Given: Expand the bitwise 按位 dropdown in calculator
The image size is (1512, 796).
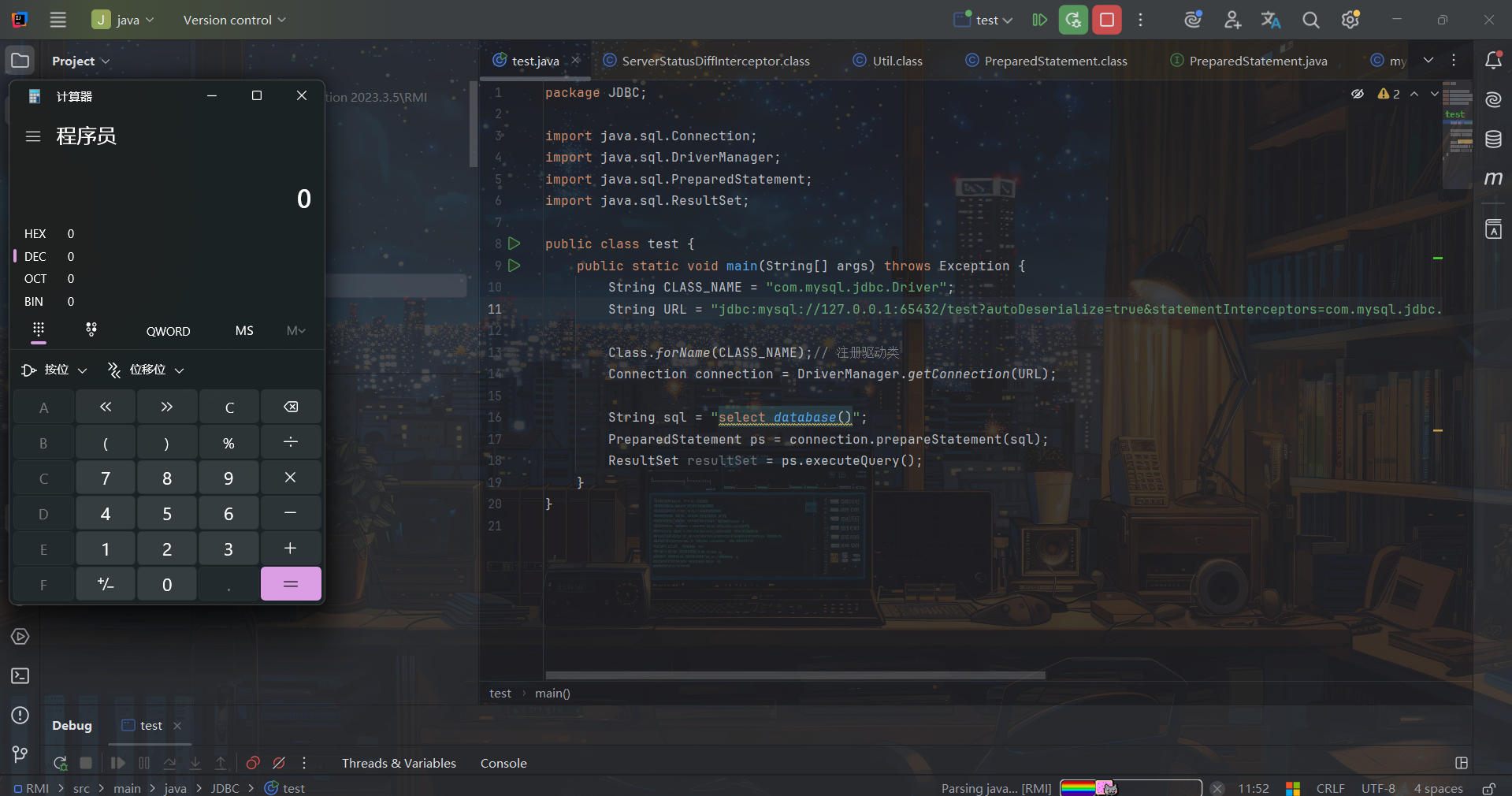Looking at the screenshot, I should (x=54, y=370).
